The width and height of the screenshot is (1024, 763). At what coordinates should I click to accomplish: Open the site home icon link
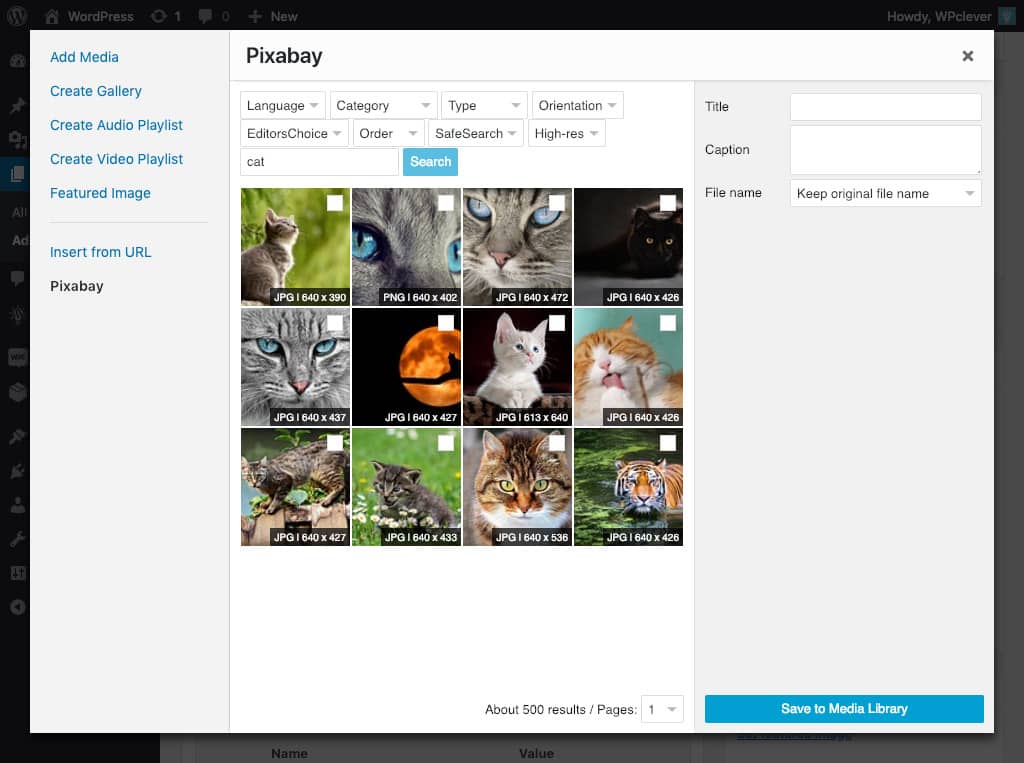tap(52, 16)
